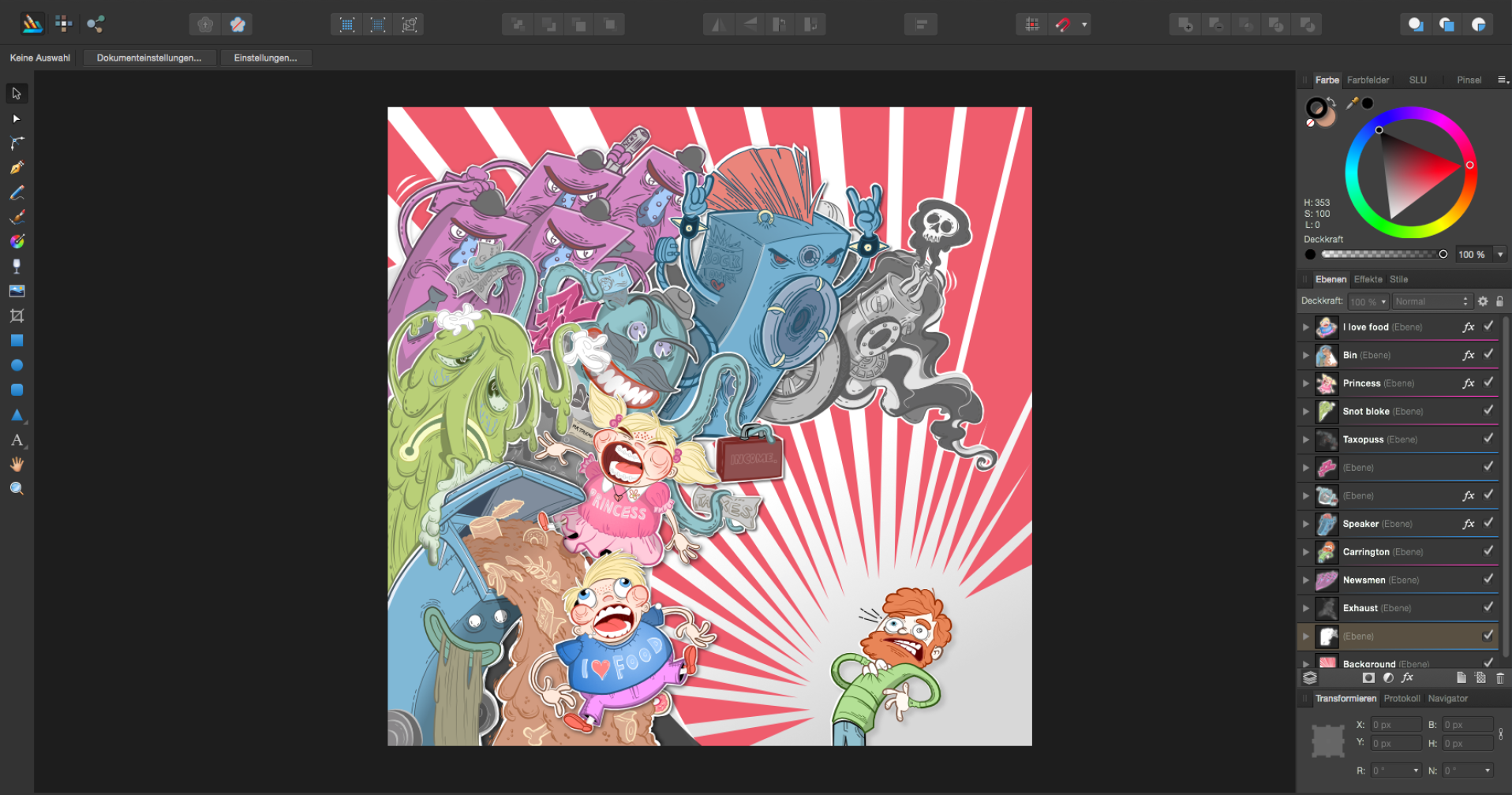Select the Move tool arrow
The height and width of the screenshot is (795, 1512).
17,94
